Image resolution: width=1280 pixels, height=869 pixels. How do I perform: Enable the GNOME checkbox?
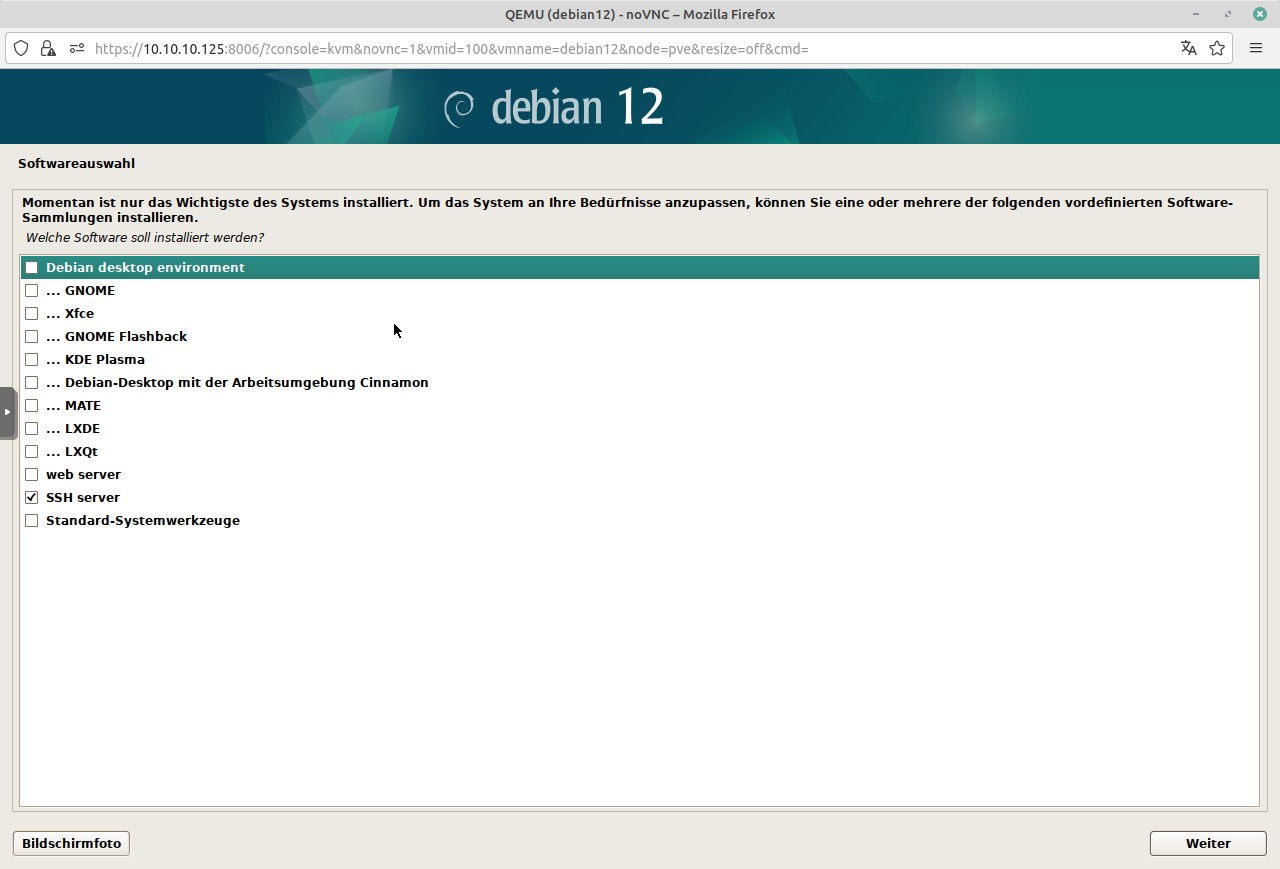point(32,291)
